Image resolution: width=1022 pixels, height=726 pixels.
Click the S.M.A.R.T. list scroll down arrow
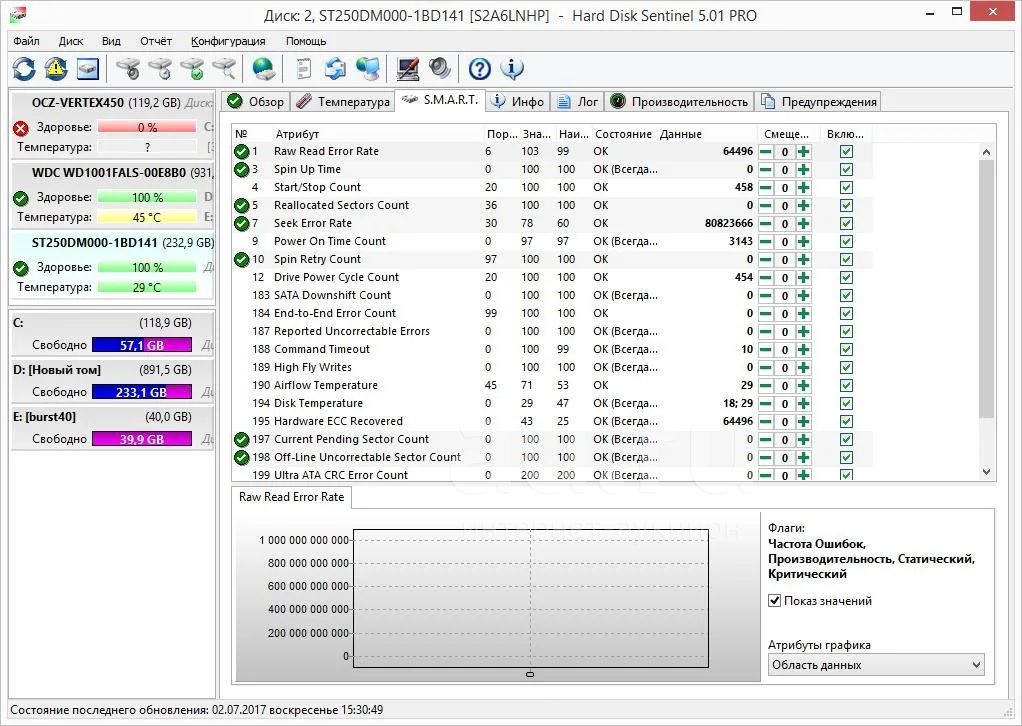click(986, 472)
